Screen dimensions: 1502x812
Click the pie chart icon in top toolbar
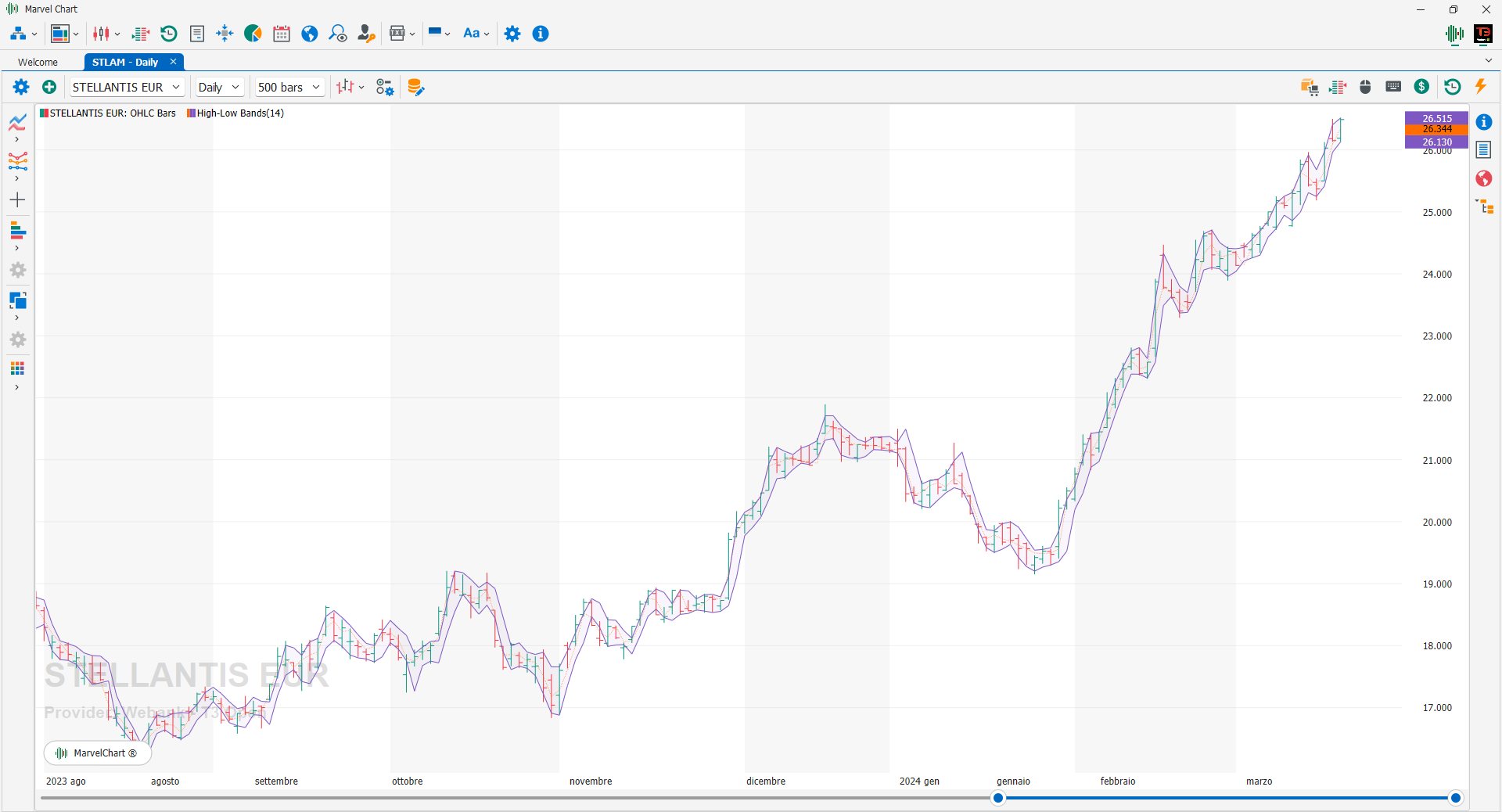click(x=253, y=34)
